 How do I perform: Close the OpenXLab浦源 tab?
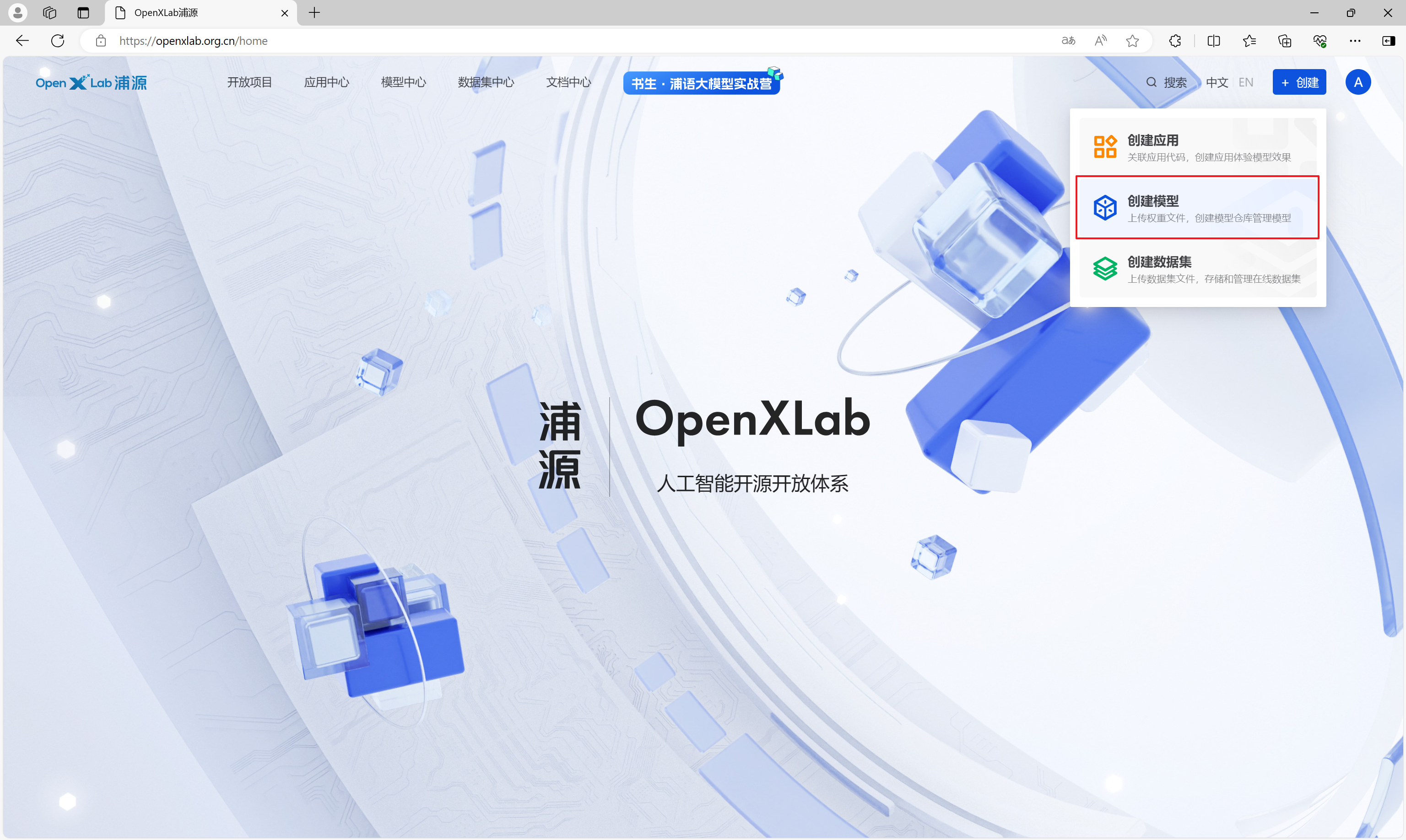(x=285, y=12)
